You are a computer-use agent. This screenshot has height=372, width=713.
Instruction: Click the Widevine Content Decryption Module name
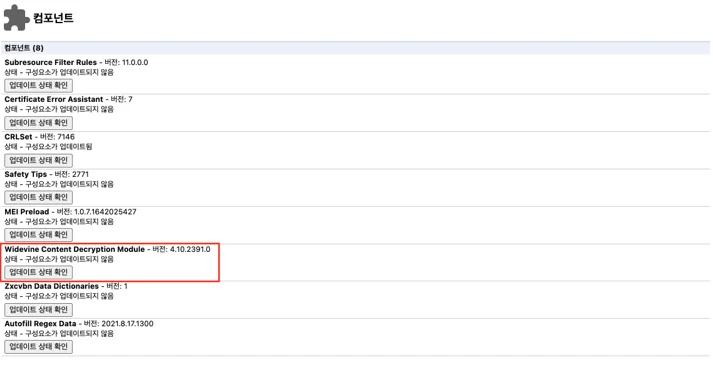pyautogui.click(x=75, y=249)
